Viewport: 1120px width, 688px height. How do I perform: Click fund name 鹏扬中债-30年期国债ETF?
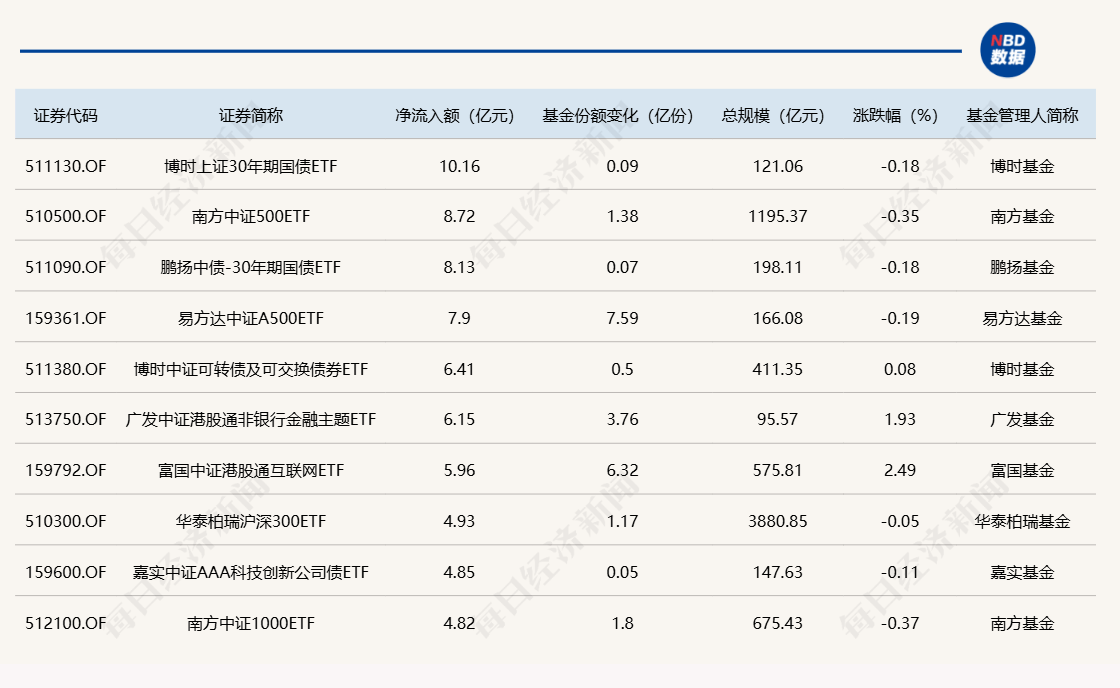tap(251, 267)
